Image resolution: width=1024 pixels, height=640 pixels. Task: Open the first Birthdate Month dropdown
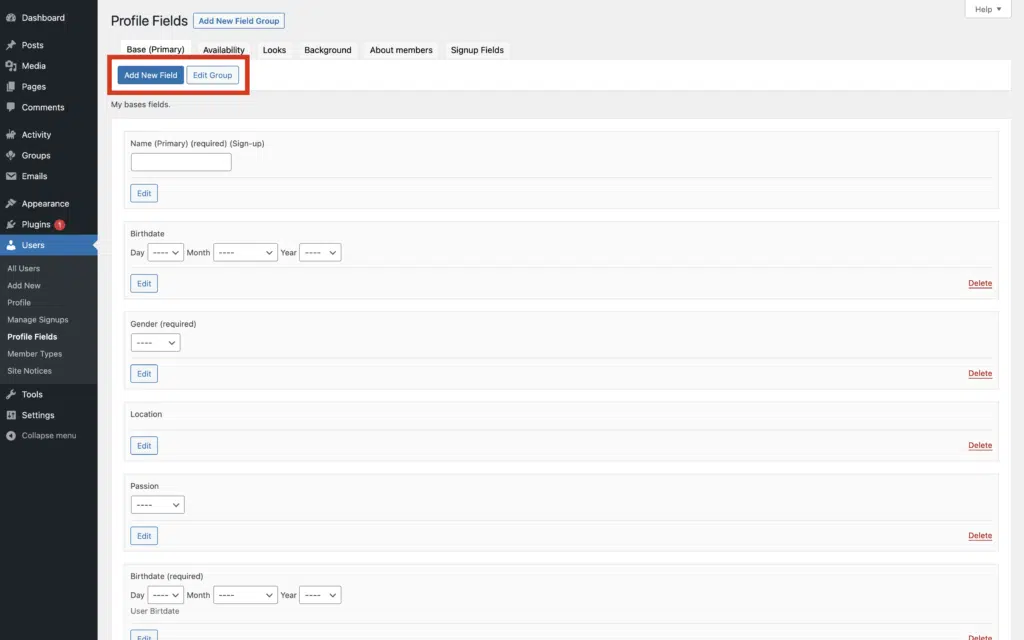[245, 253]
